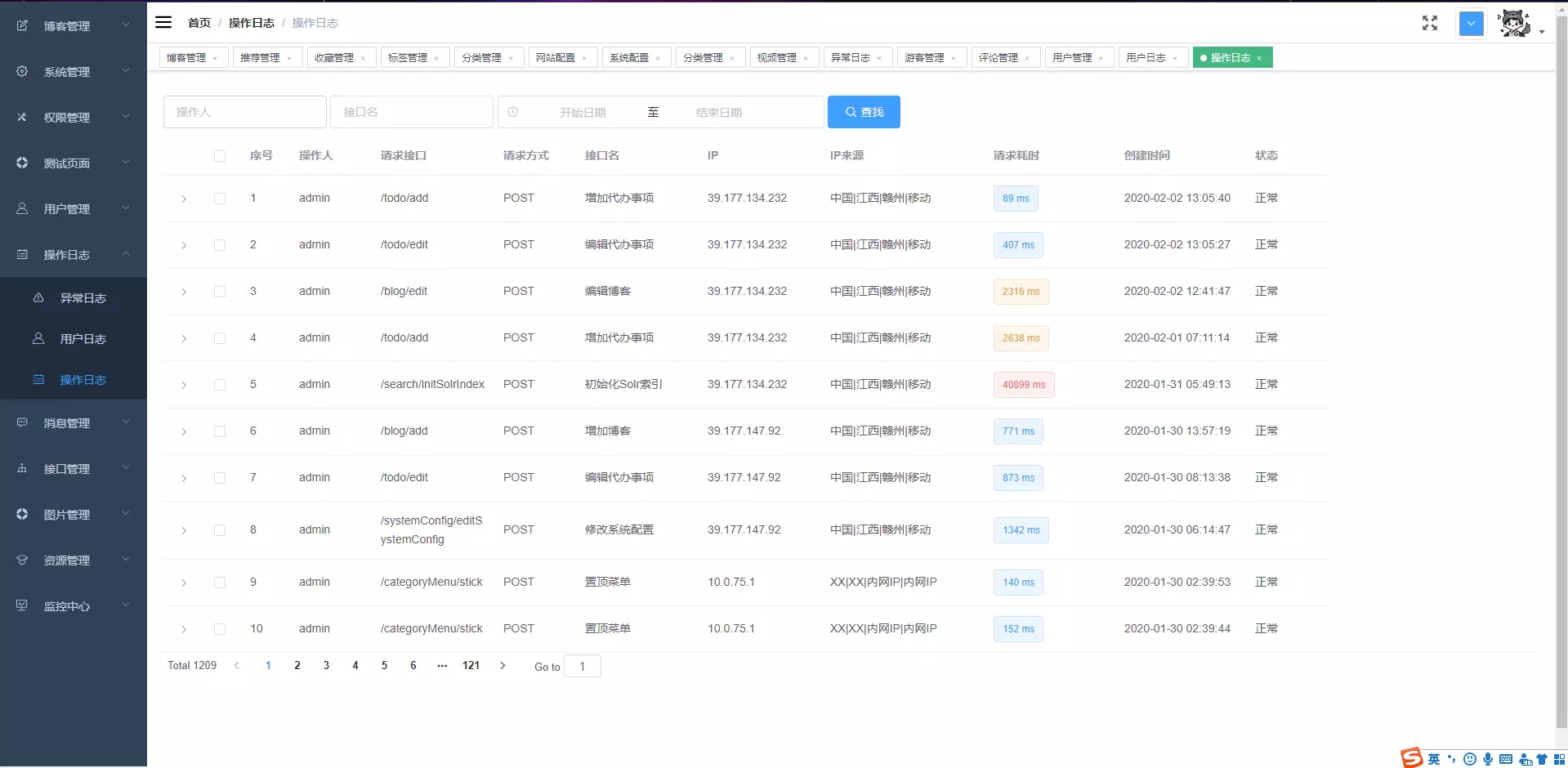Check the checkbox for row 6 /blog/add

(x=220, y=431)
